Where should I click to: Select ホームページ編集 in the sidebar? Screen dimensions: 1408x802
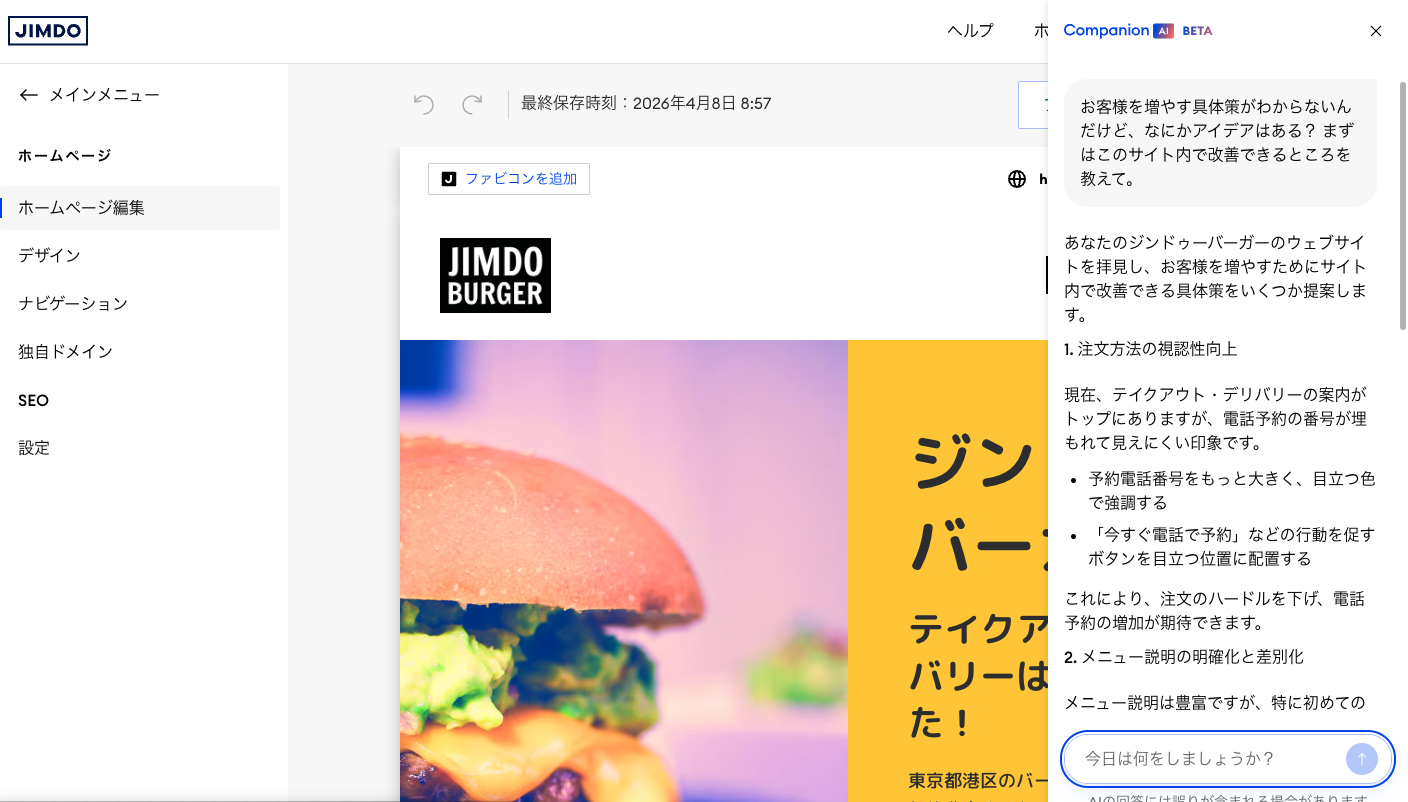tap(82, 208)
